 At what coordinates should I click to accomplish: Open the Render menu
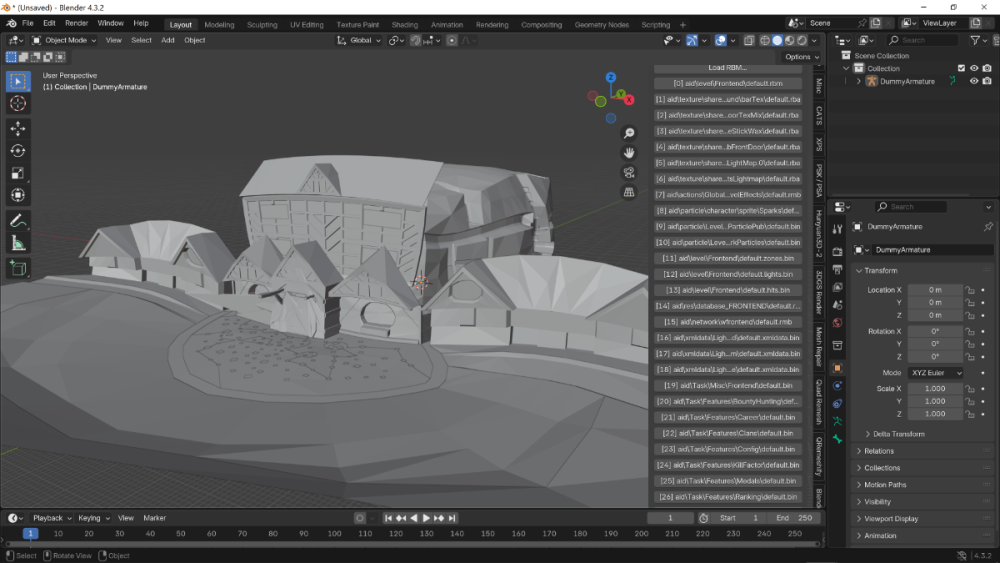[76, 23]
